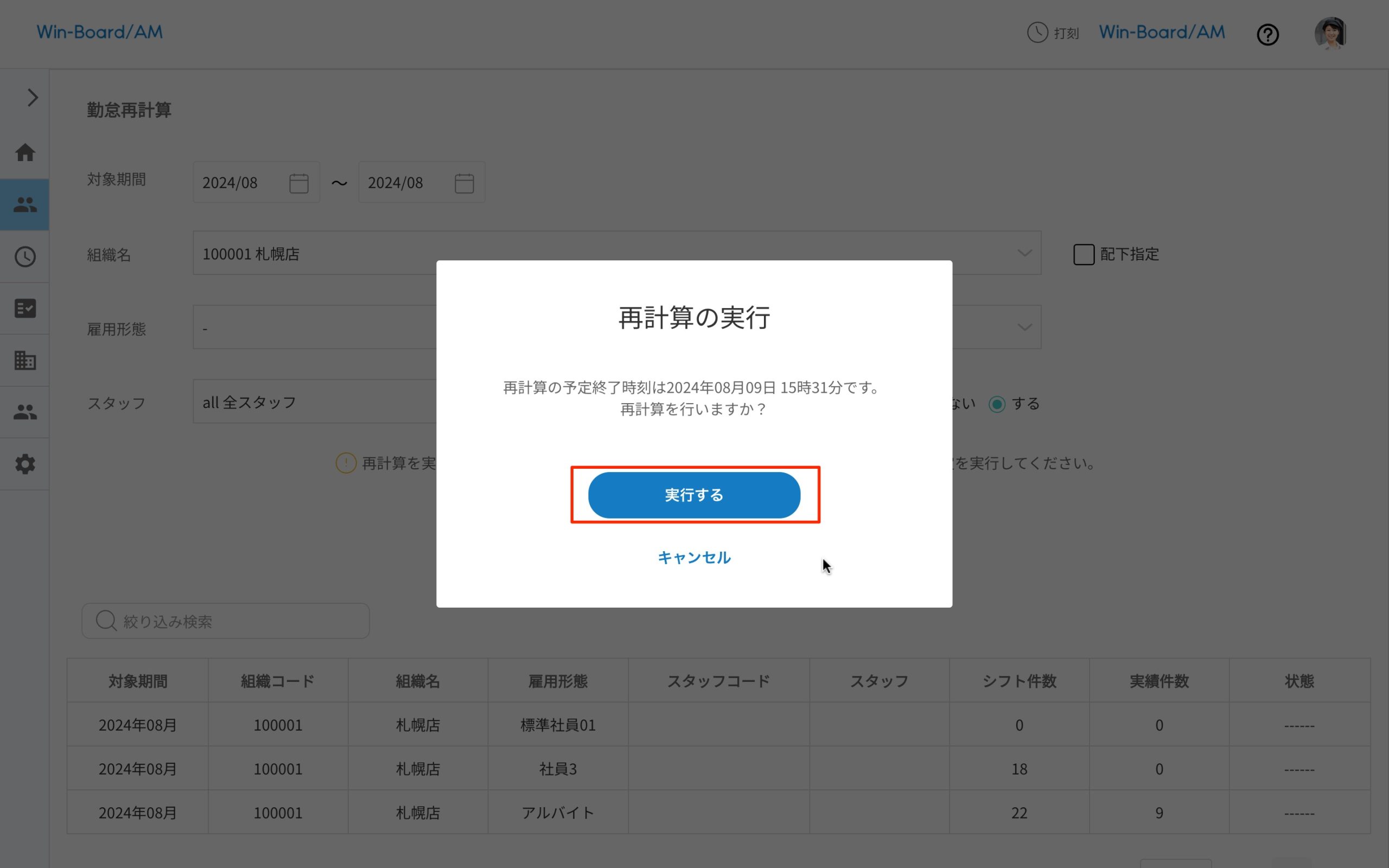This screenshot has height=868, width=1389.
Task: Select the lower staff members icon in sidebar
Action: (x=24, y=411)
